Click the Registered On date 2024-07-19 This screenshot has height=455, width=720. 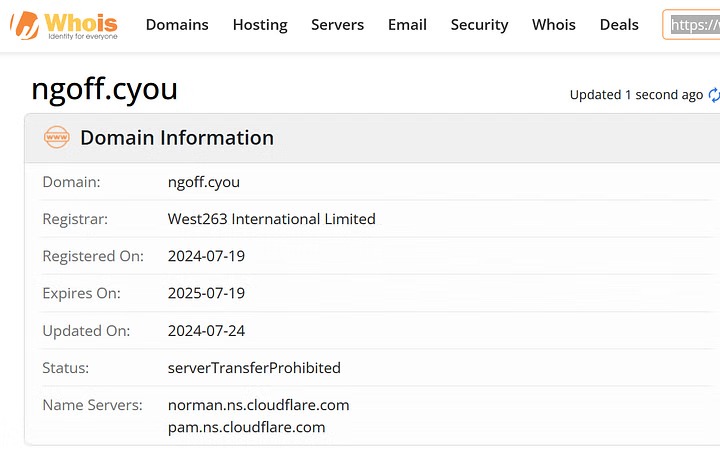click(x=206, y=256)
